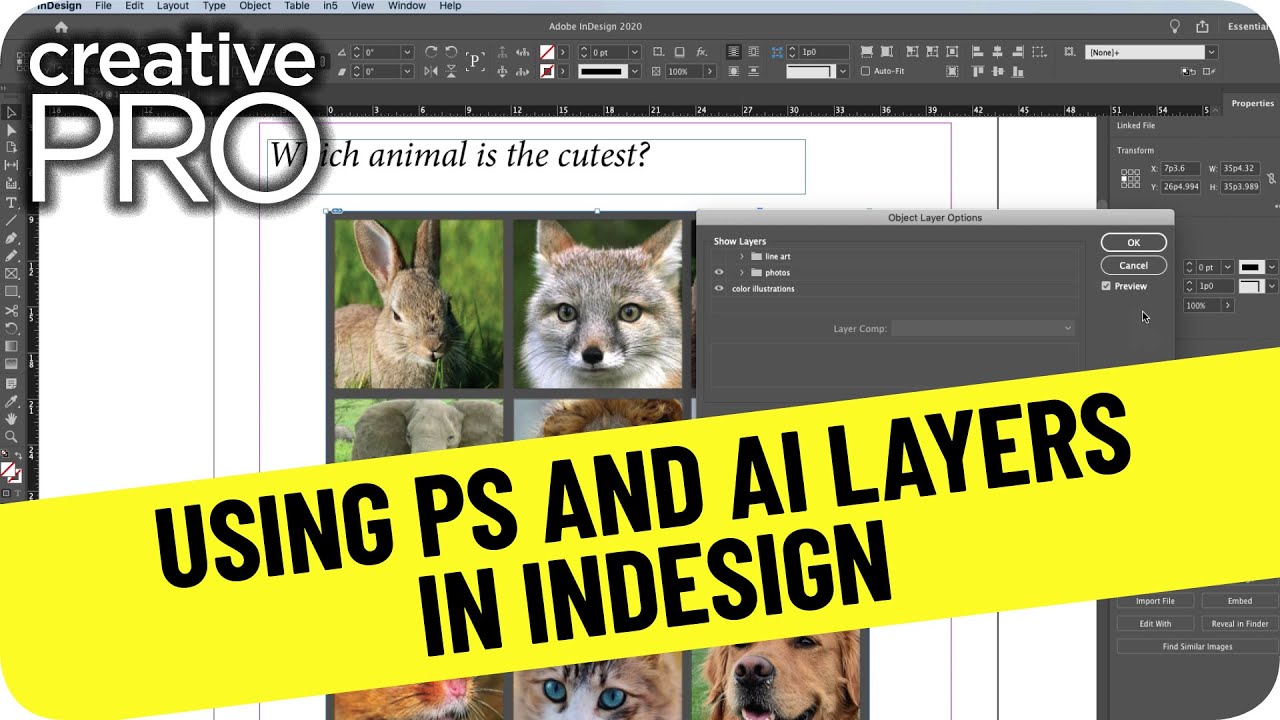Image resolution: width=1280 pixels, height=720 pixels.
Task: Click the Flip Horizontal icon
Action: click(431, 72)
